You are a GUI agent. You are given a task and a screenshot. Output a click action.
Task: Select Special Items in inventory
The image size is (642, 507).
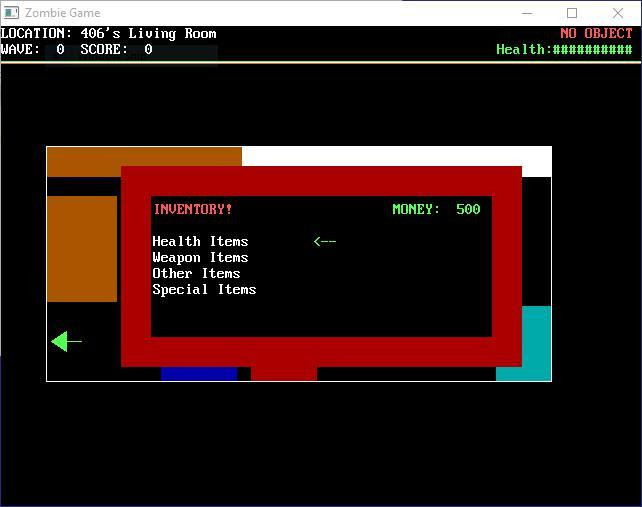(x=204, y=289)
